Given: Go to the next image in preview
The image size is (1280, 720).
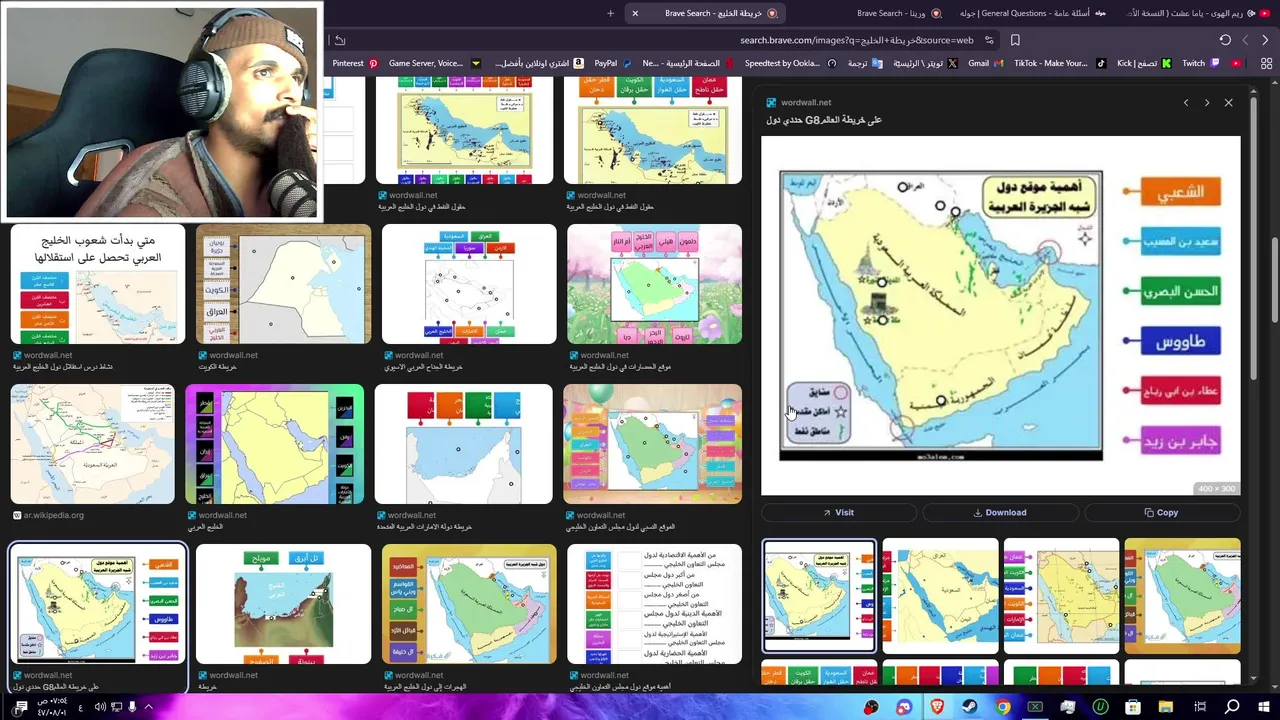Looking at the screenshot, I should tap(1207, 102).
